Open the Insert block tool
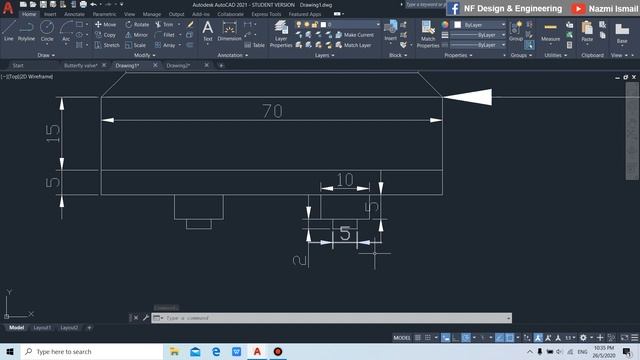Screen dimensions: 640x360 coord(391,31)
